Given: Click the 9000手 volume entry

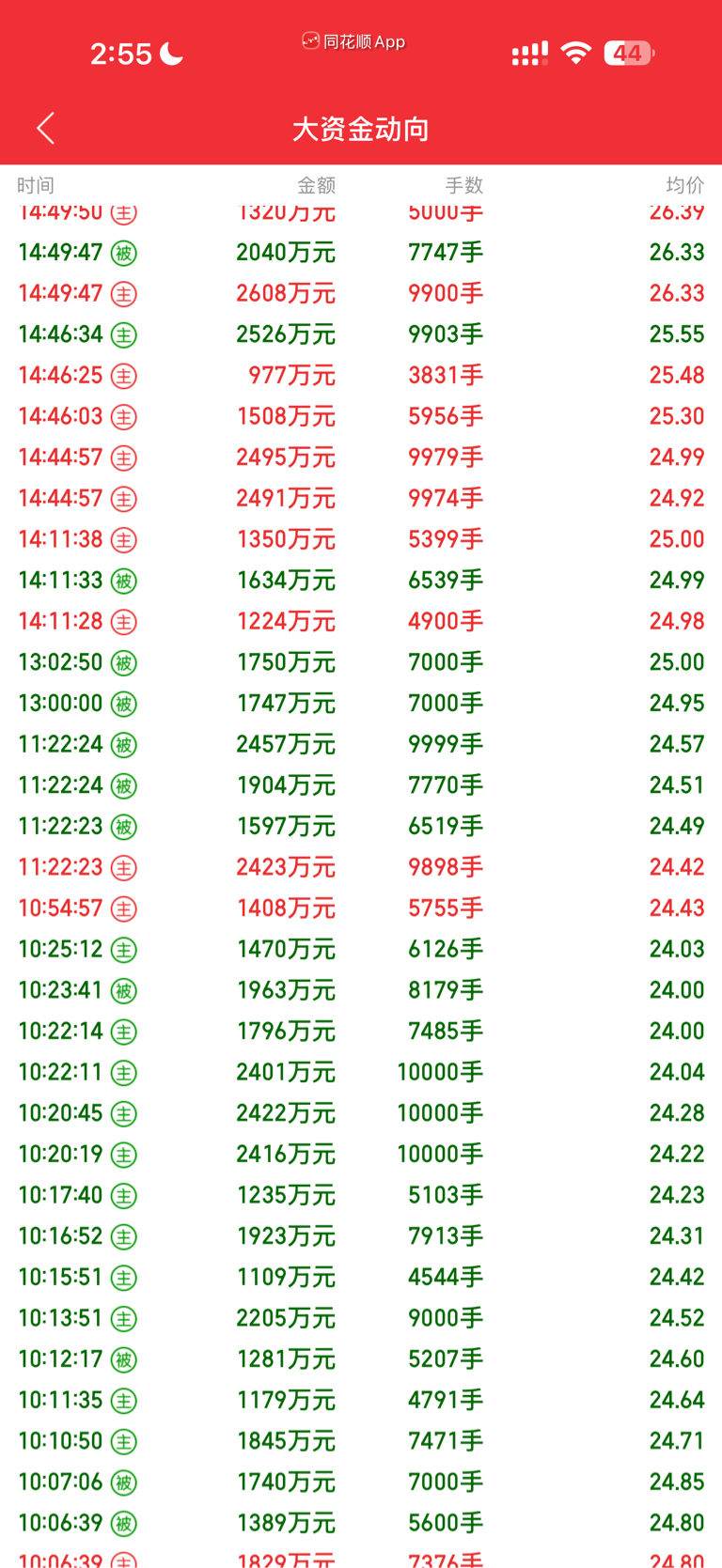Looking at the screenshot, I should 446,1318.
